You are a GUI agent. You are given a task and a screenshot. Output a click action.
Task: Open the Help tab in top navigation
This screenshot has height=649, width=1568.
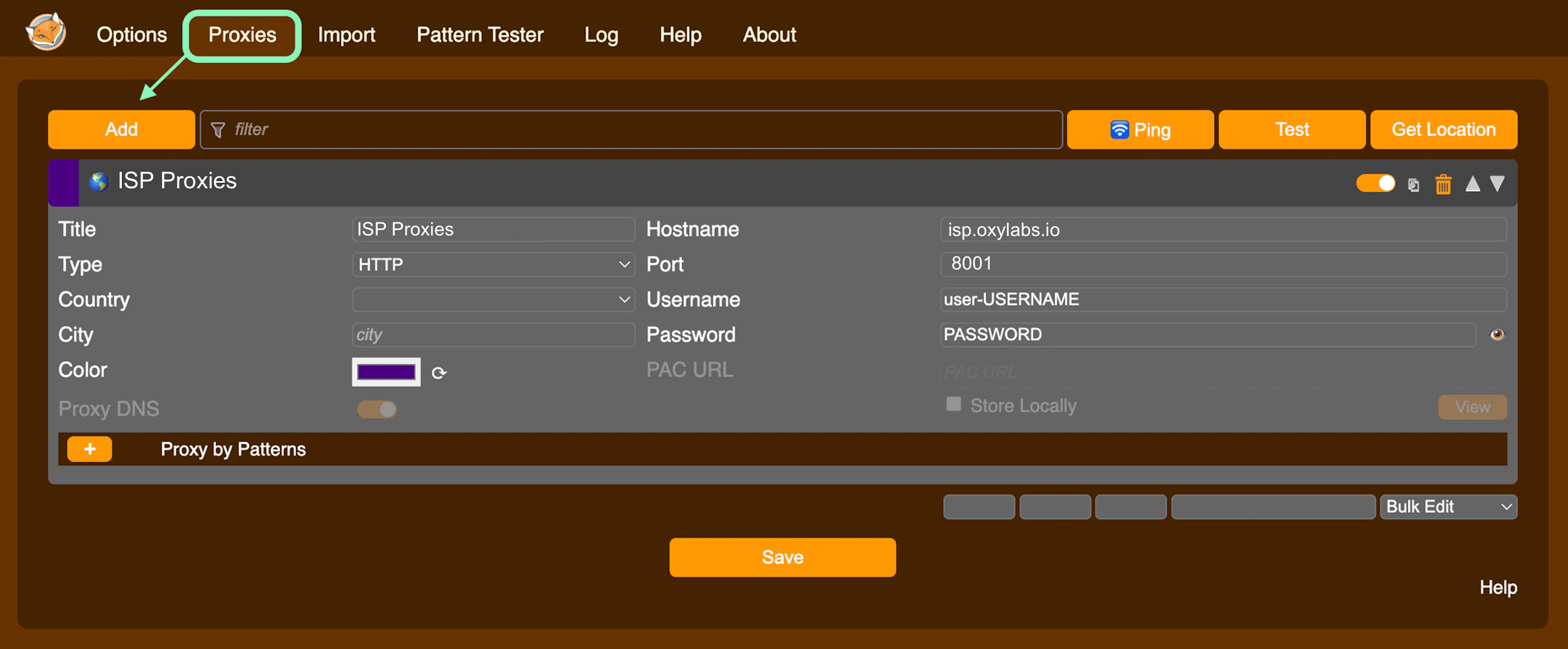coord(681,35)
